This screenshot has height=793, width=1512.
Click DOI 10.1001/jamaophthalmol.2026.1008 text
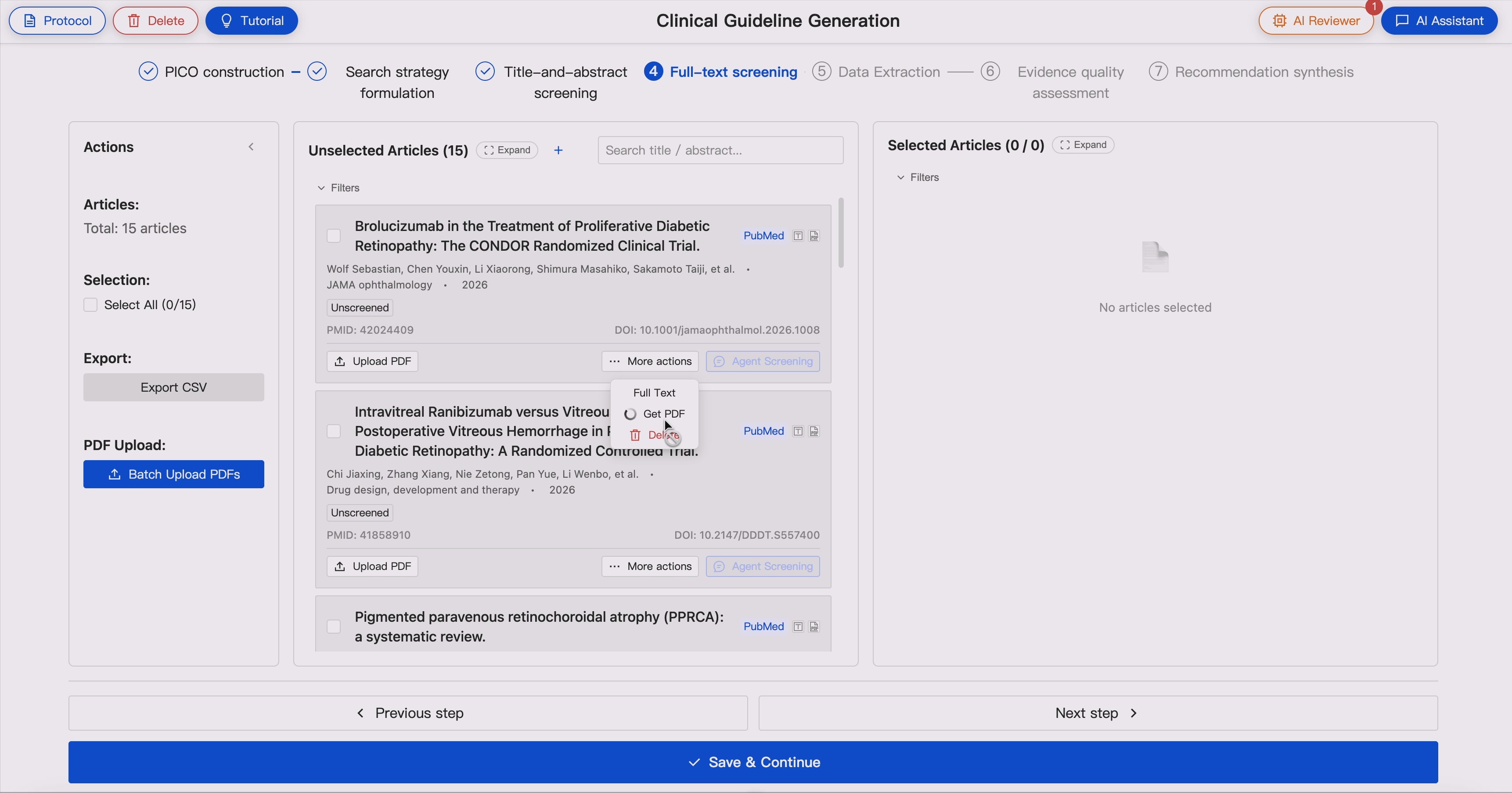[716, 330]
